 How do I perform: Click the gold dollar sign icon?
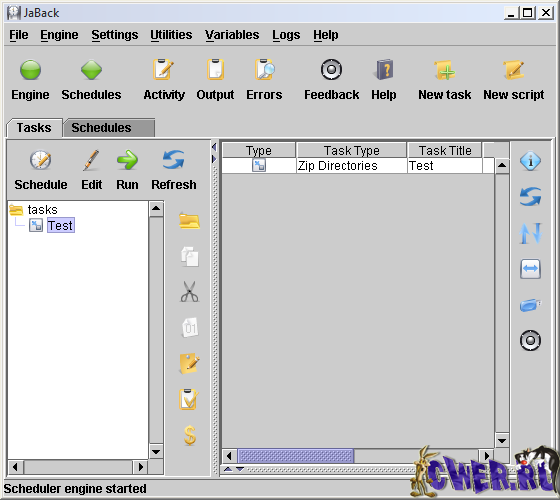(190, 435)
